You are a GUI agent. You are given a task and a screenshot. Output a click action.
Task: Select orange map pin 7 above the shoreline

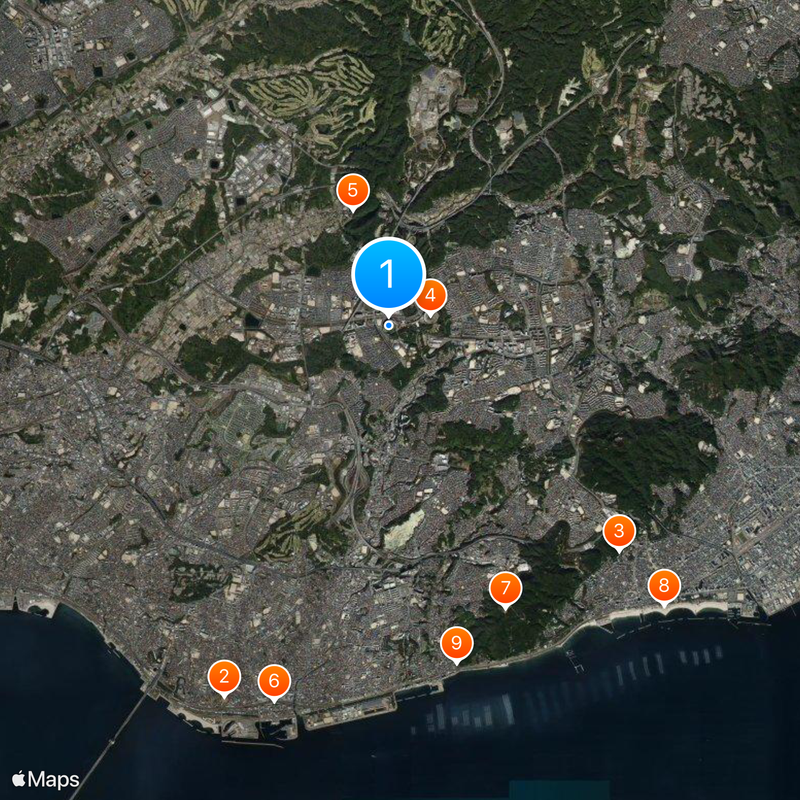tap(506, 588)
